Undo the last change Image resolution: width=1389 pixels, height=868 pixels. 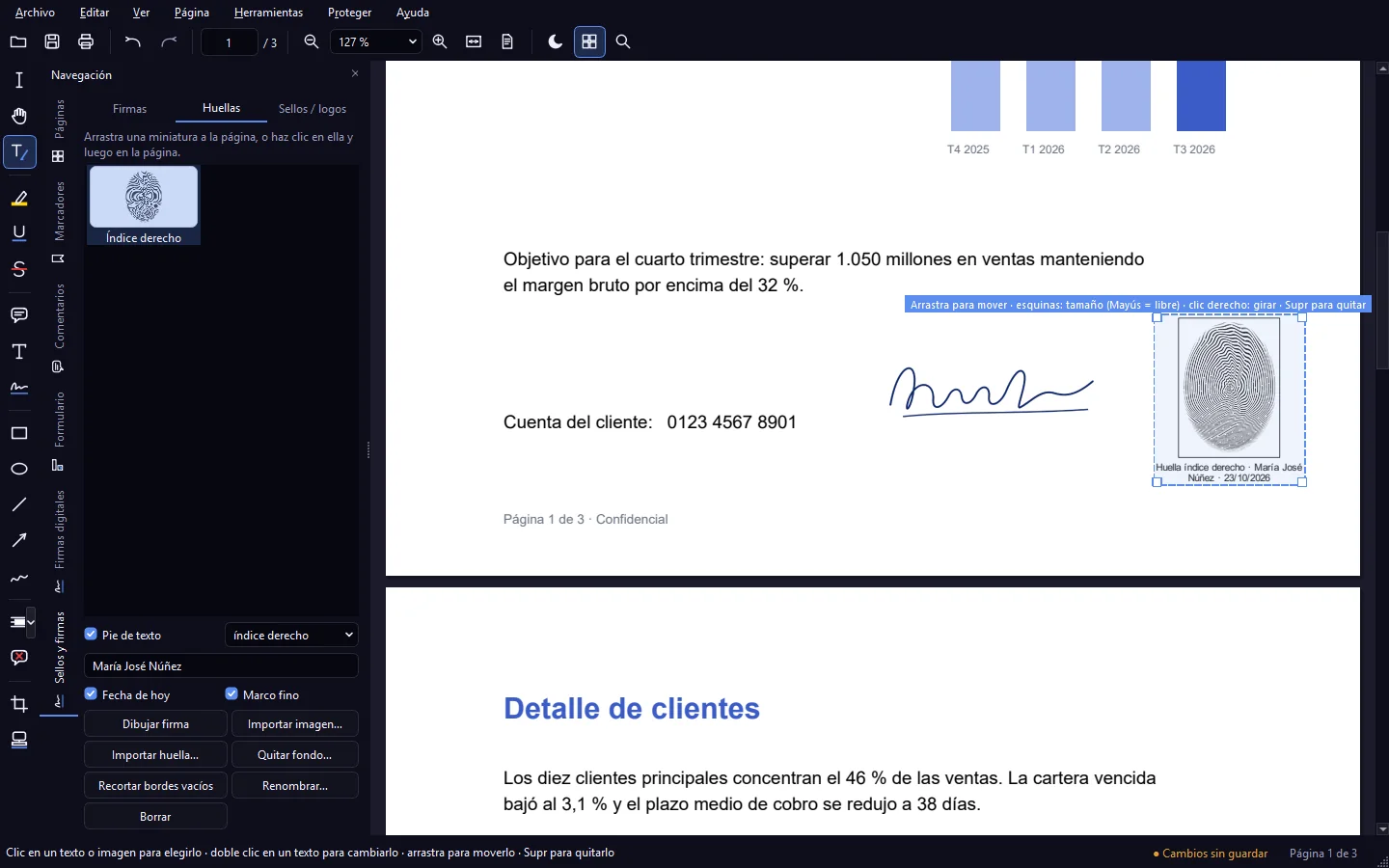coord(133,41)
